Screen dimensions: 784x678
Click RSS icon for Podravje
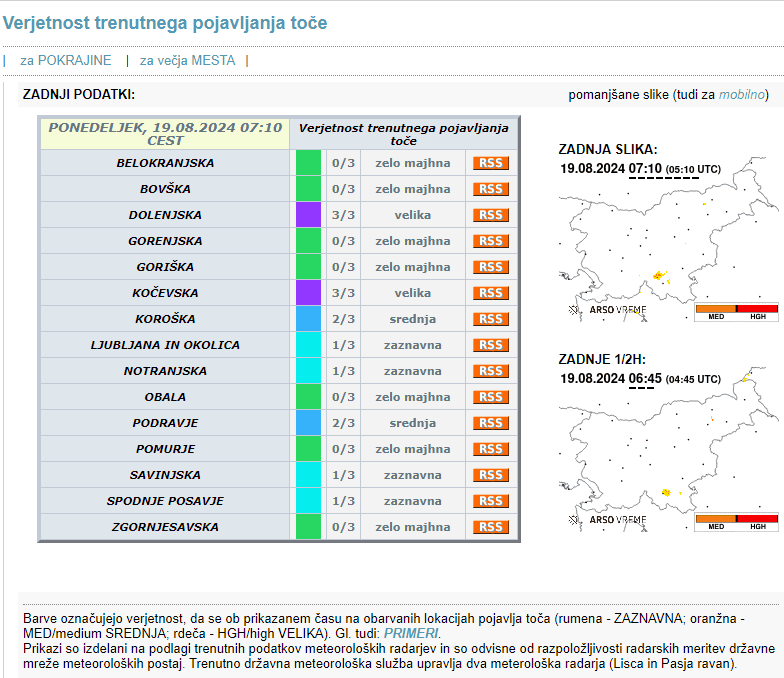[x=491, y=423]
